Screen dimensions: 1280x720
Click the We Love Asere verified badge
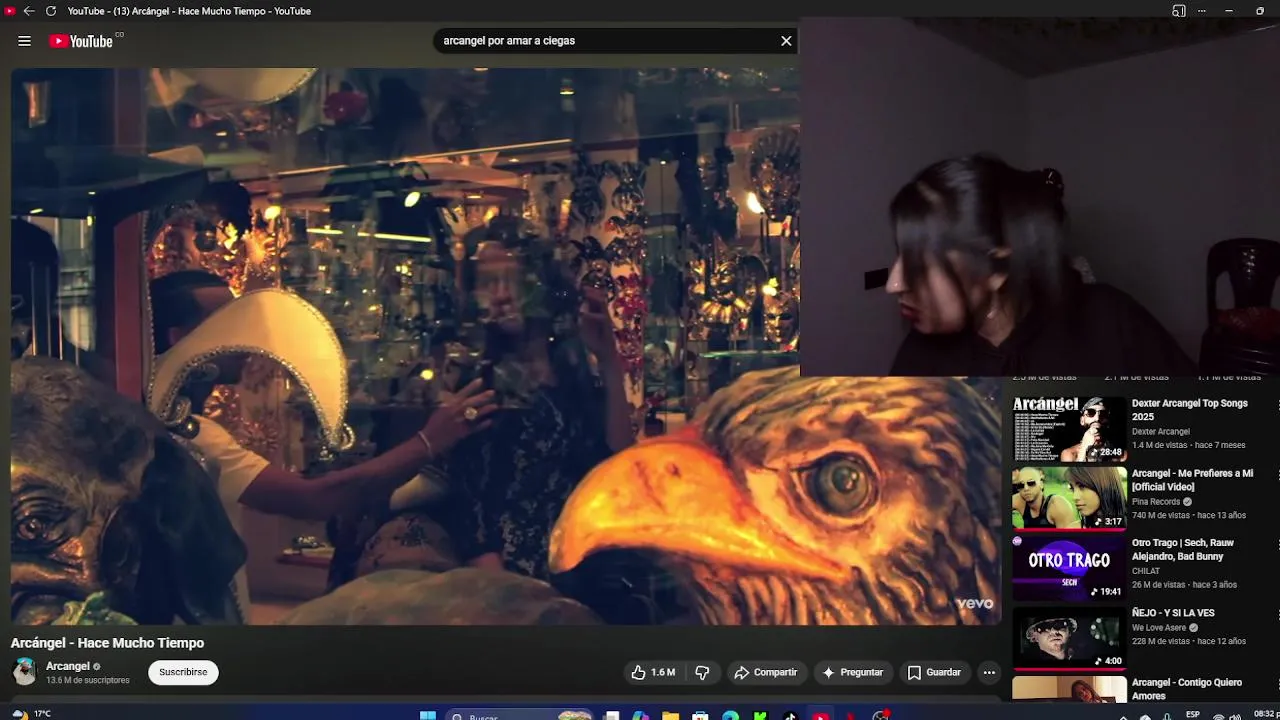[1193, 628]
